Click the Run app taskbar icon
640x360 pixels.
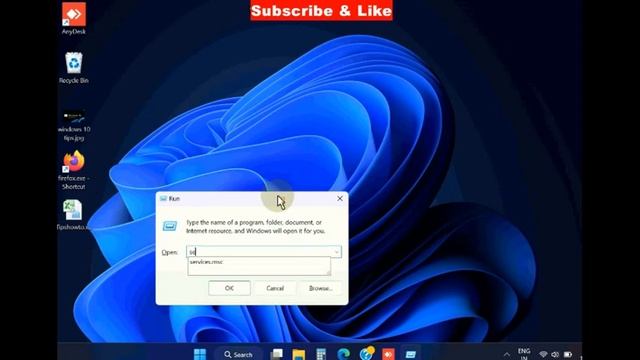click(411, 354)
